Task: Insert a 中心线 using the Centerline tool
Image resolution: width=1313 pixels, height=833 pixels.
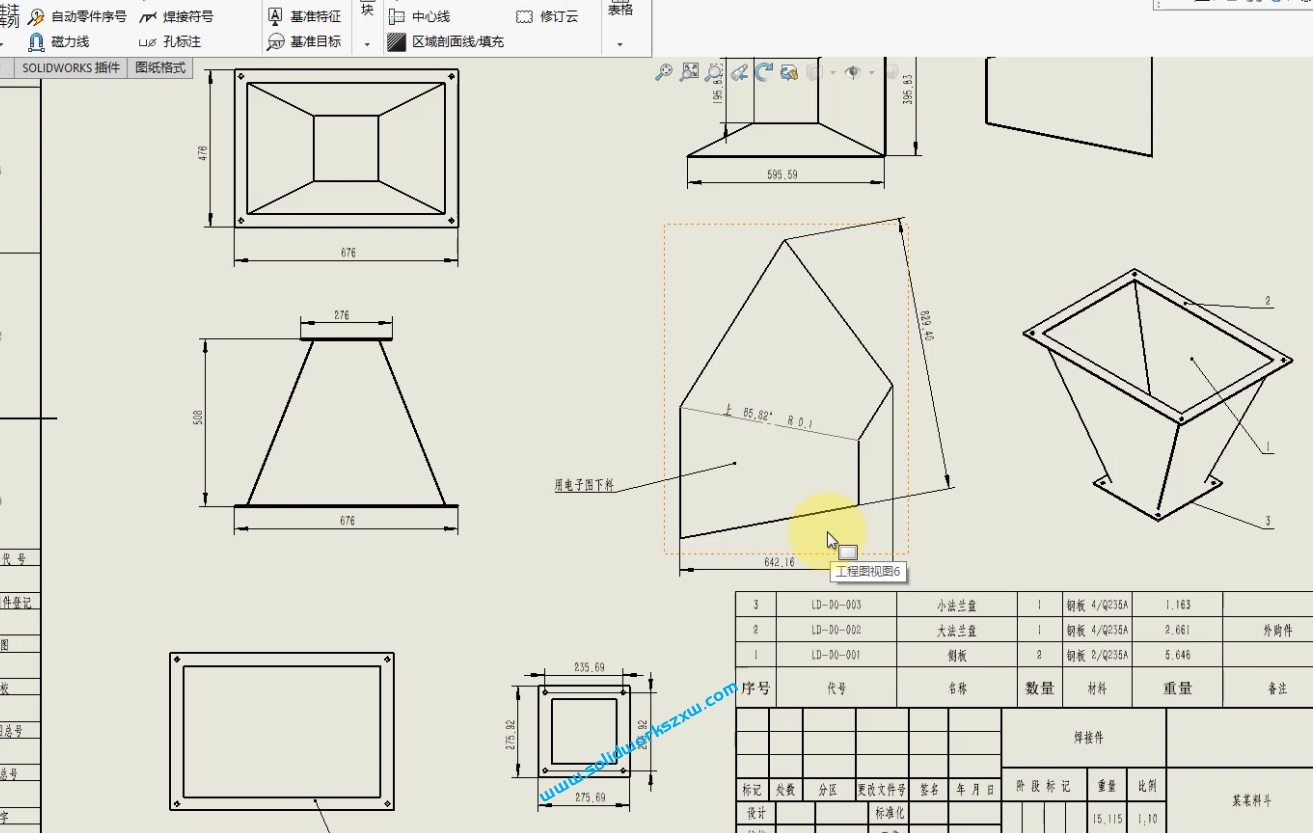Action: [425, 16]
